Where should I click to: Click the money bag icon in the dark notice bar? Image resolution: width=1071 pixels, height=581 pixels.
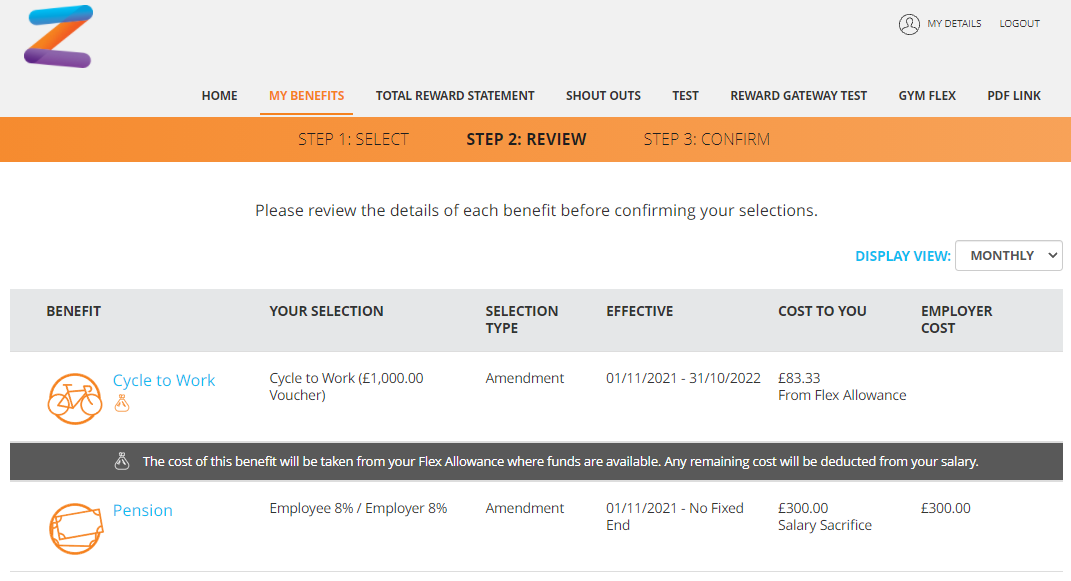(x=122, y=462)
